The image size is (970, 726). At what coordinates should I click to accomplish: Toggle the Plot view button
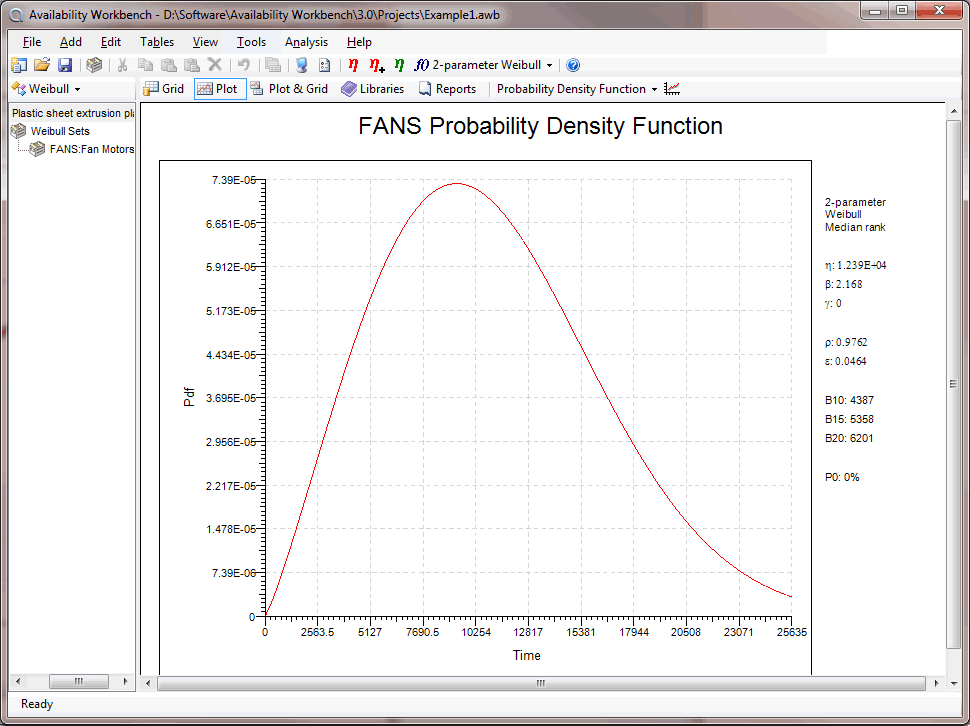[x=218, y=89]
